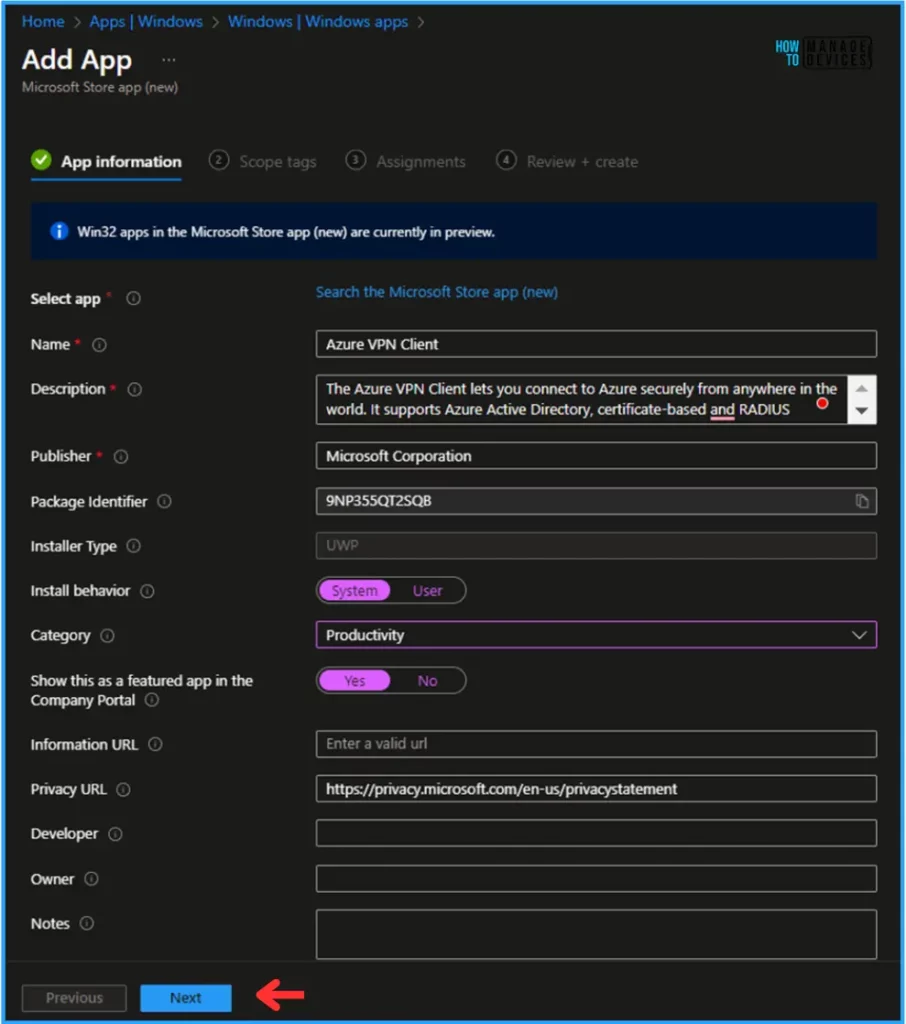The height and width of the screenshot is (1024, 906).
Task: Click the Previous button
Action: point(74,998)
